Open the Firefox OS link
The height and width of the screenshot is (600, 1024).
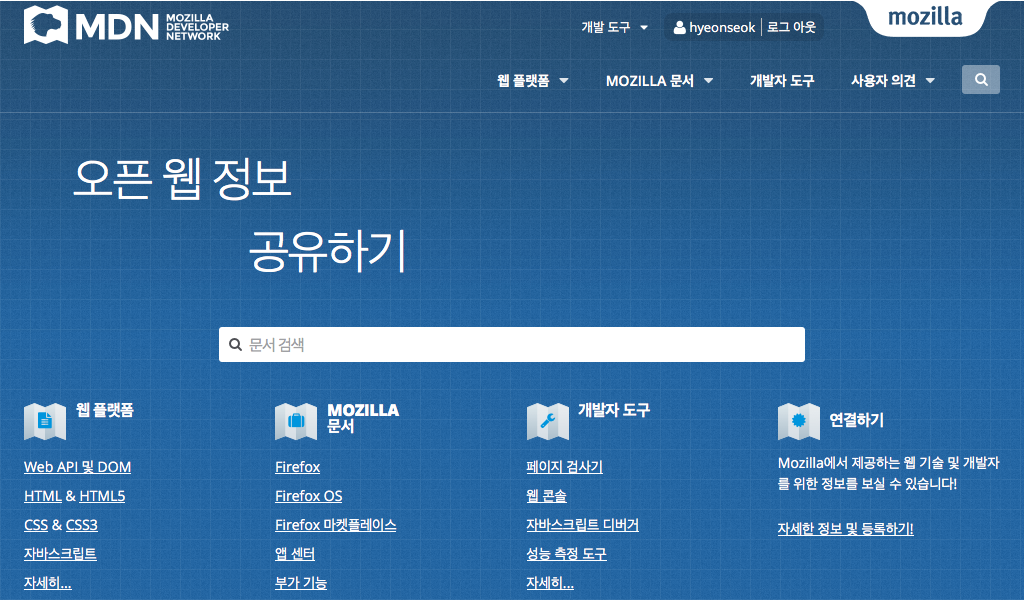(309, 496)
